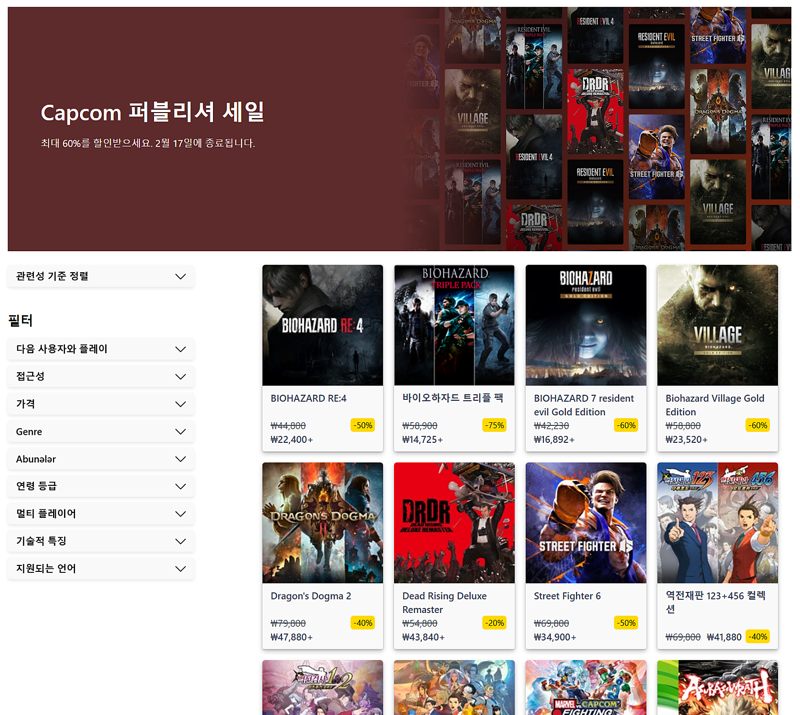Click the ₩14,725+ sale price

click(x=422, y=439)
